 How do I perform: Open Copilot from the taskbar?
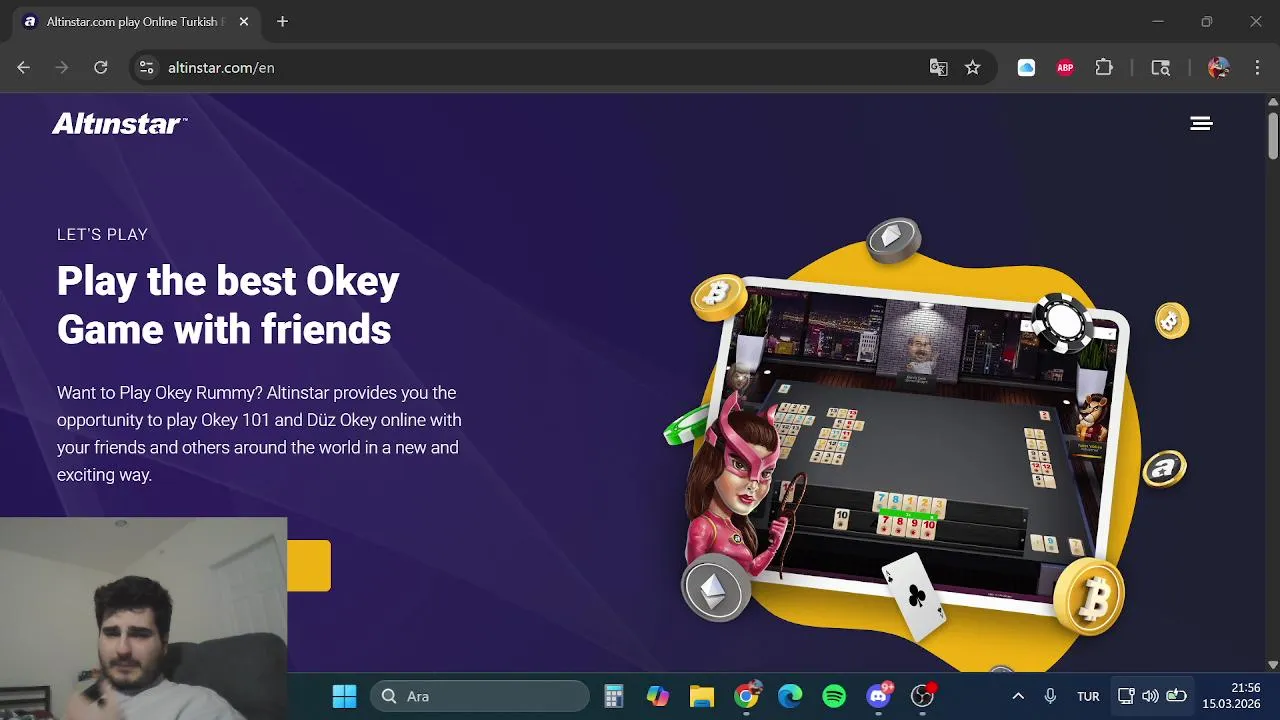click(x=658, y=696)
